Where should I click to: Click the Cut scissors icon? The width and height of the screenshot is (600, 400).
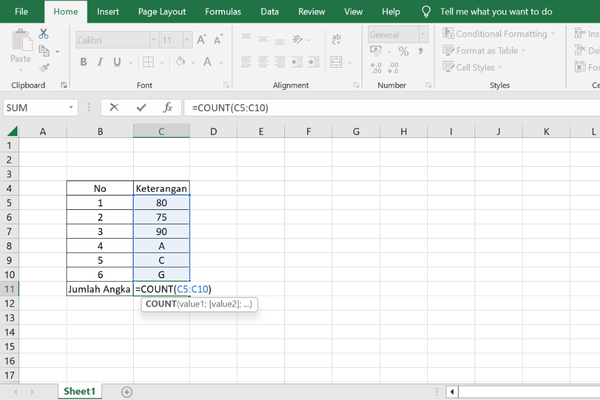[43, 34]
